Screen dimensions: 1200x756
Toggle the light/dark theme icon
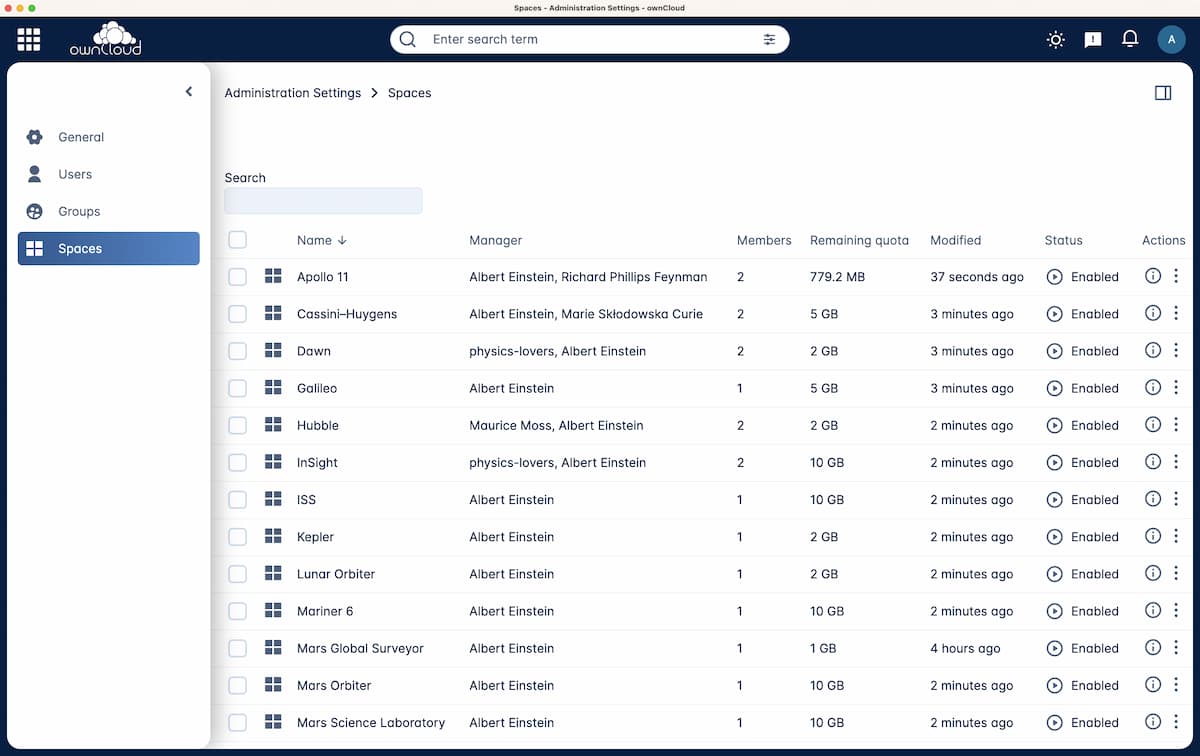1055,40
